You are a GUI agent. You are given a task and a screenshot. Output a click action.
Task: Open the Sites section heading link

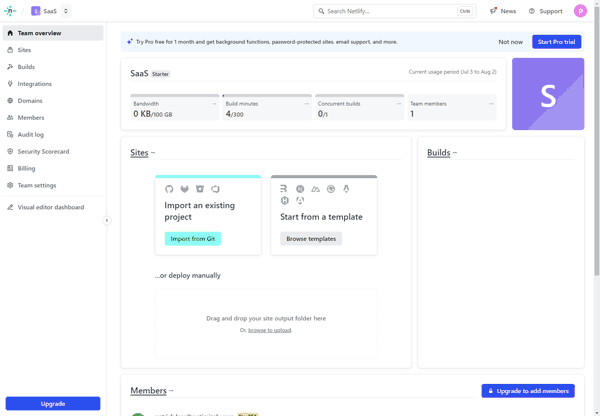tap(139, 153)
